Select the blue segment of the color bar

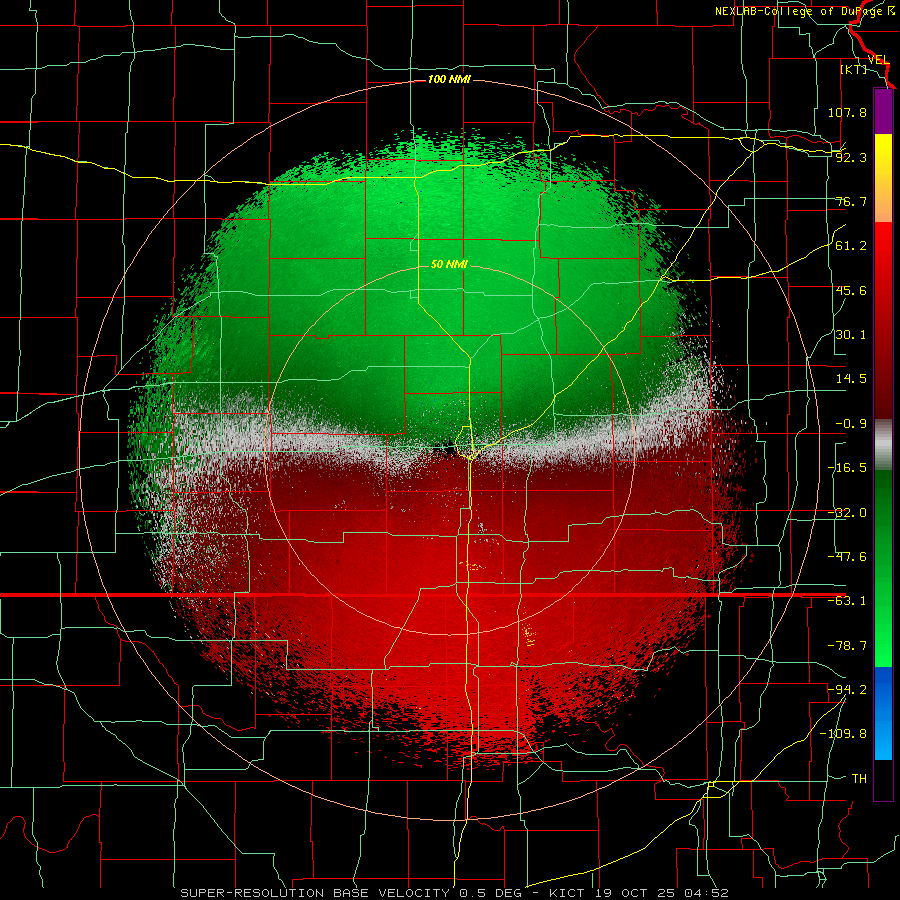pos(883,713)
